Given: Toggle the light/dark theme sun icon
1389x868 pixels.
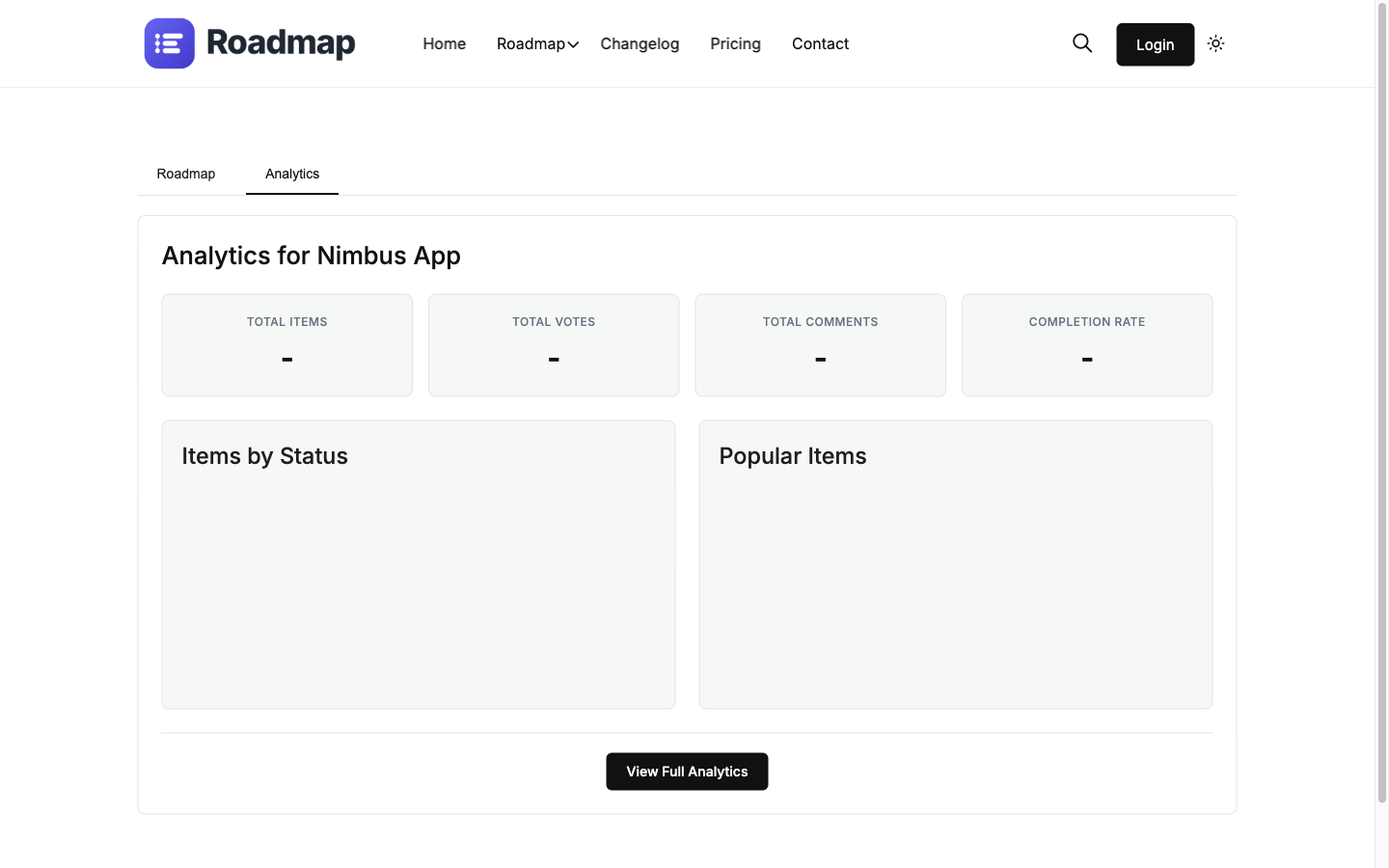Looking at the screenshot, I should [1215, 43].
